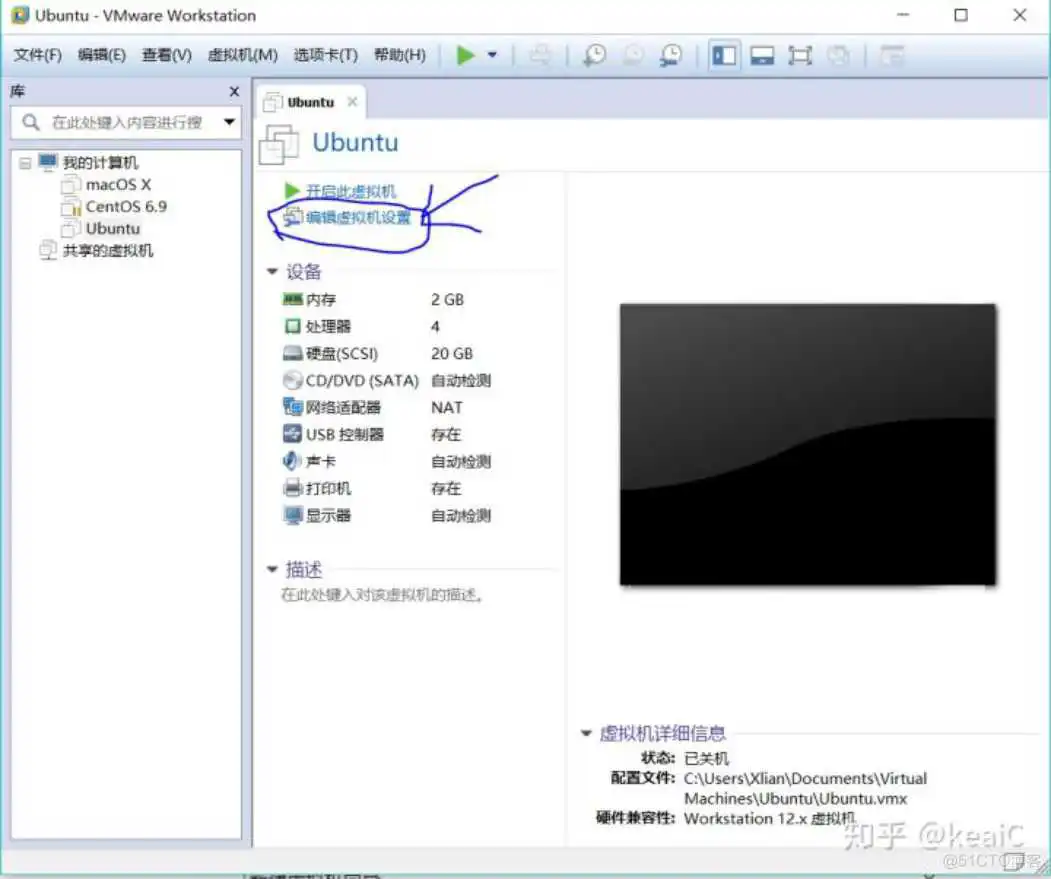Toggle the thumbnail bar view button

click(762, 55)
